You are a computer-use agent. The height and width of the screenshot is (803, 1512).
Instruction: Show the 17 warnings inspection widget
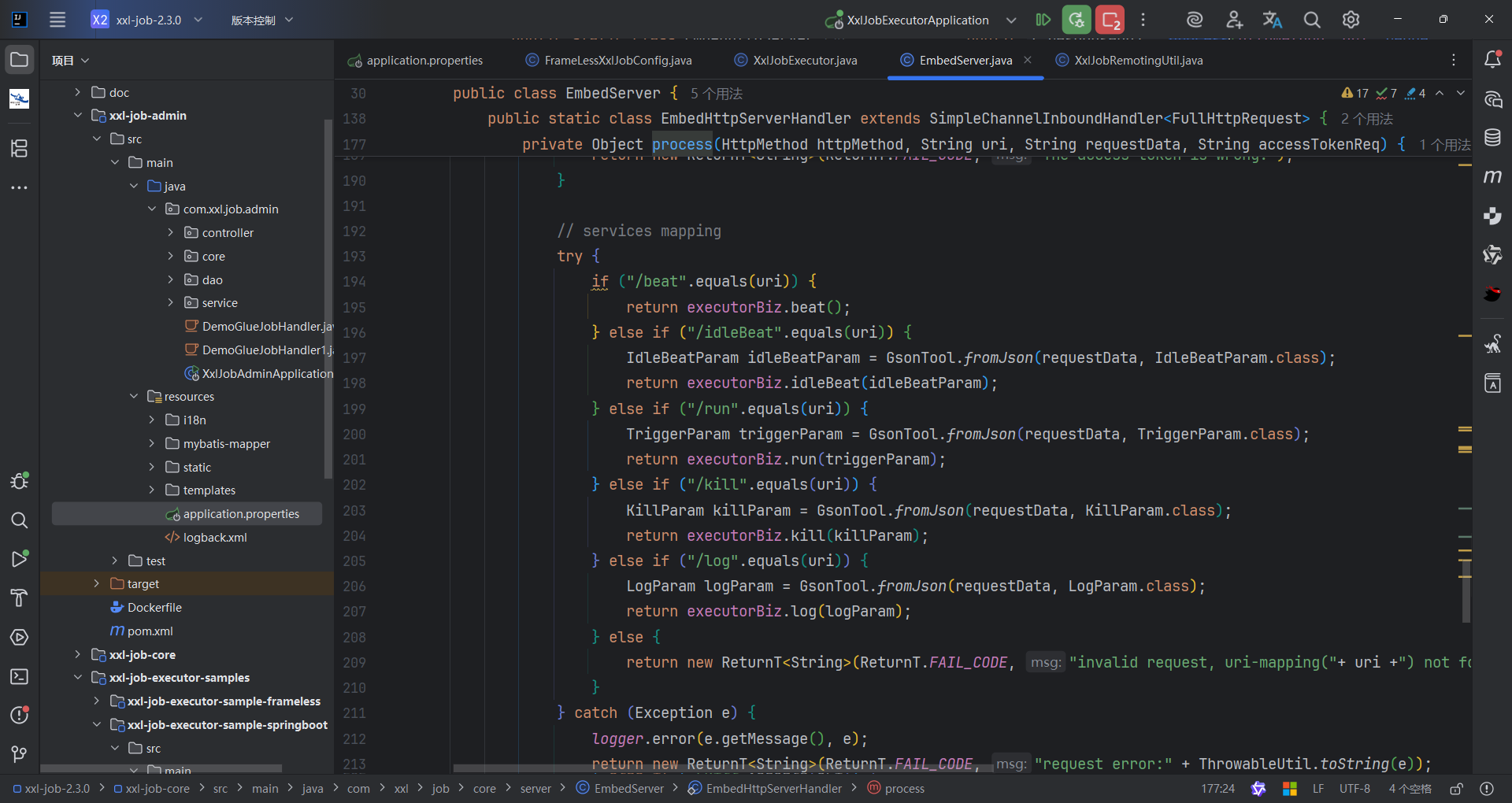(x=1355, y=93)
